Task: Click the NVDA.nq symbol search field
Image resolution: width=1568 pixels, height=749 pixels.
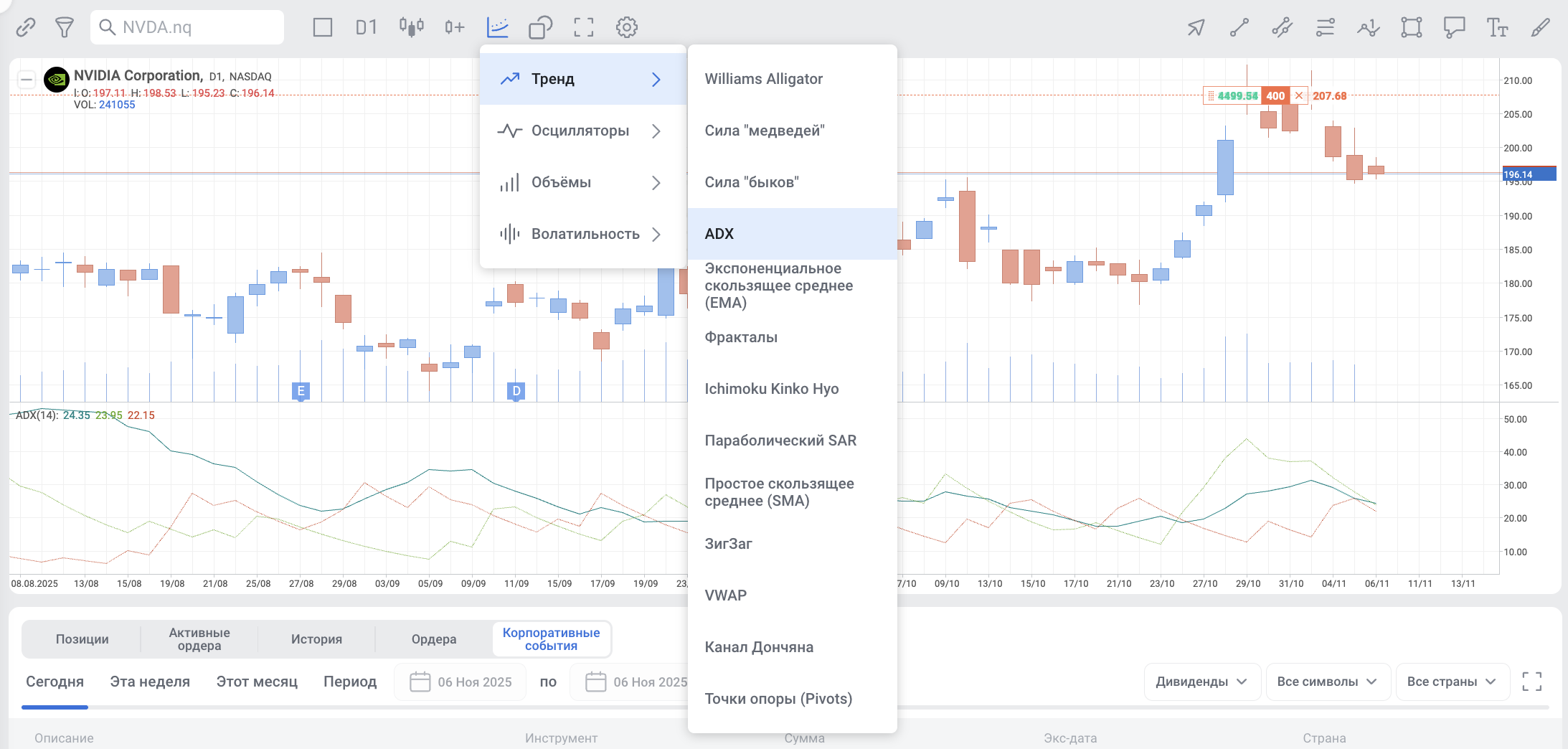Action: [x=187, y=27]
